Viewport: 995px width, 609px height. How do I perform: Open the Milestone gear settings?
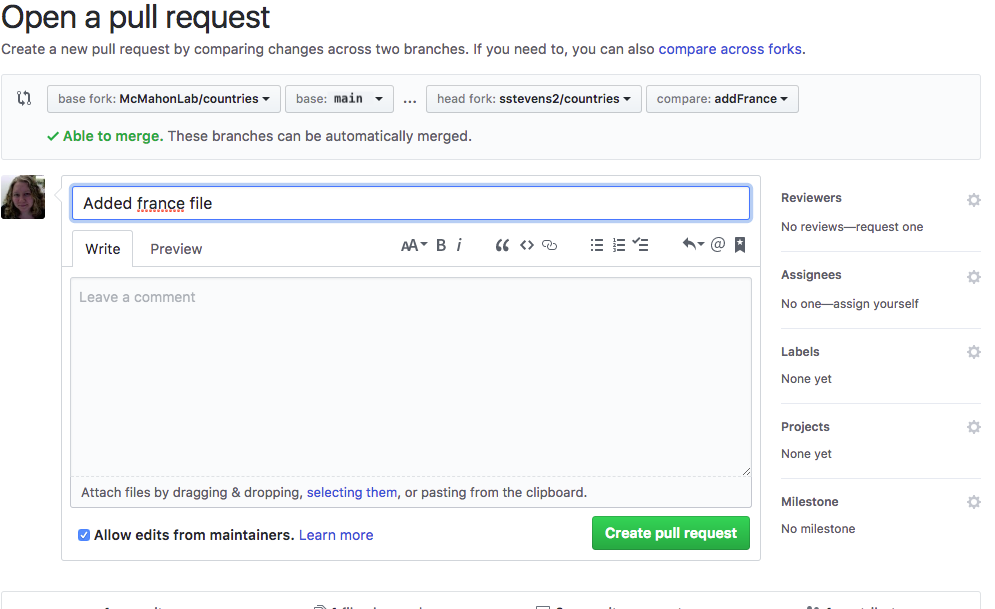(x=973, y=502)
